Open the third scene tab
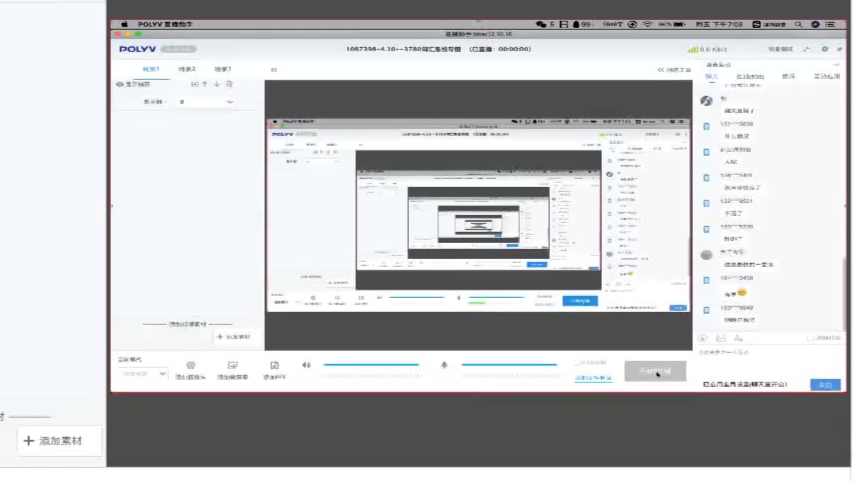Screen dimensions: 854x481 pos(223,69)
